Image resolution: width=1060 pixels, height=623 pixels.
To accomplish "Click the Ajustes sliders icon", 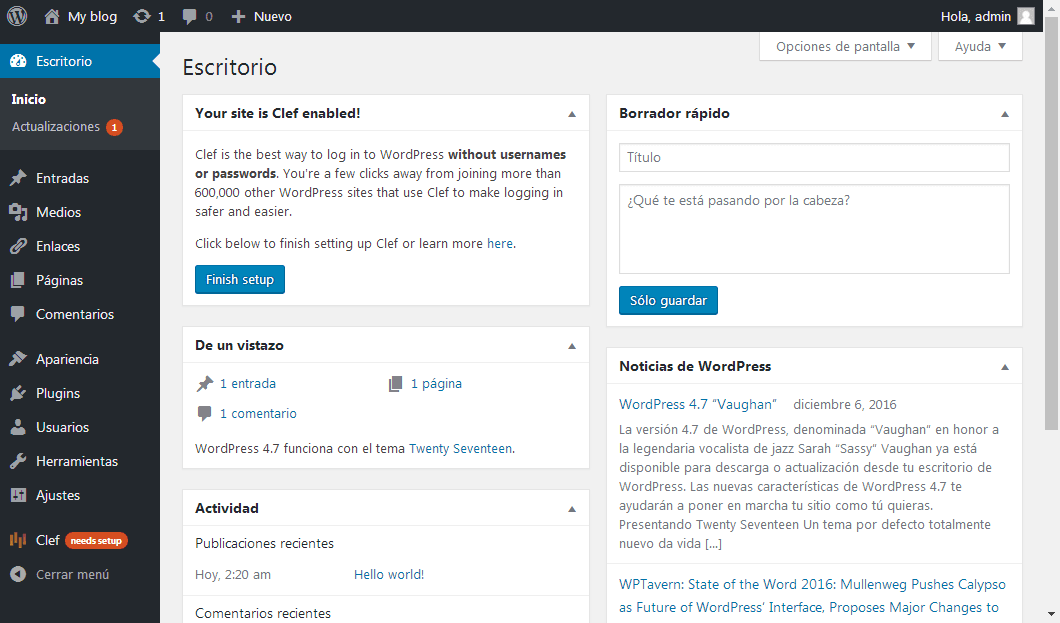I will point(18,495).
